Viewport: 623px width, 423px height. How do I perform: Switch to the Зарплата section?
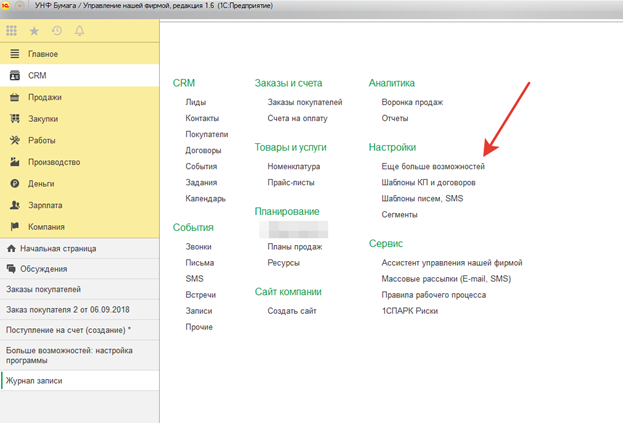(79, 205)
